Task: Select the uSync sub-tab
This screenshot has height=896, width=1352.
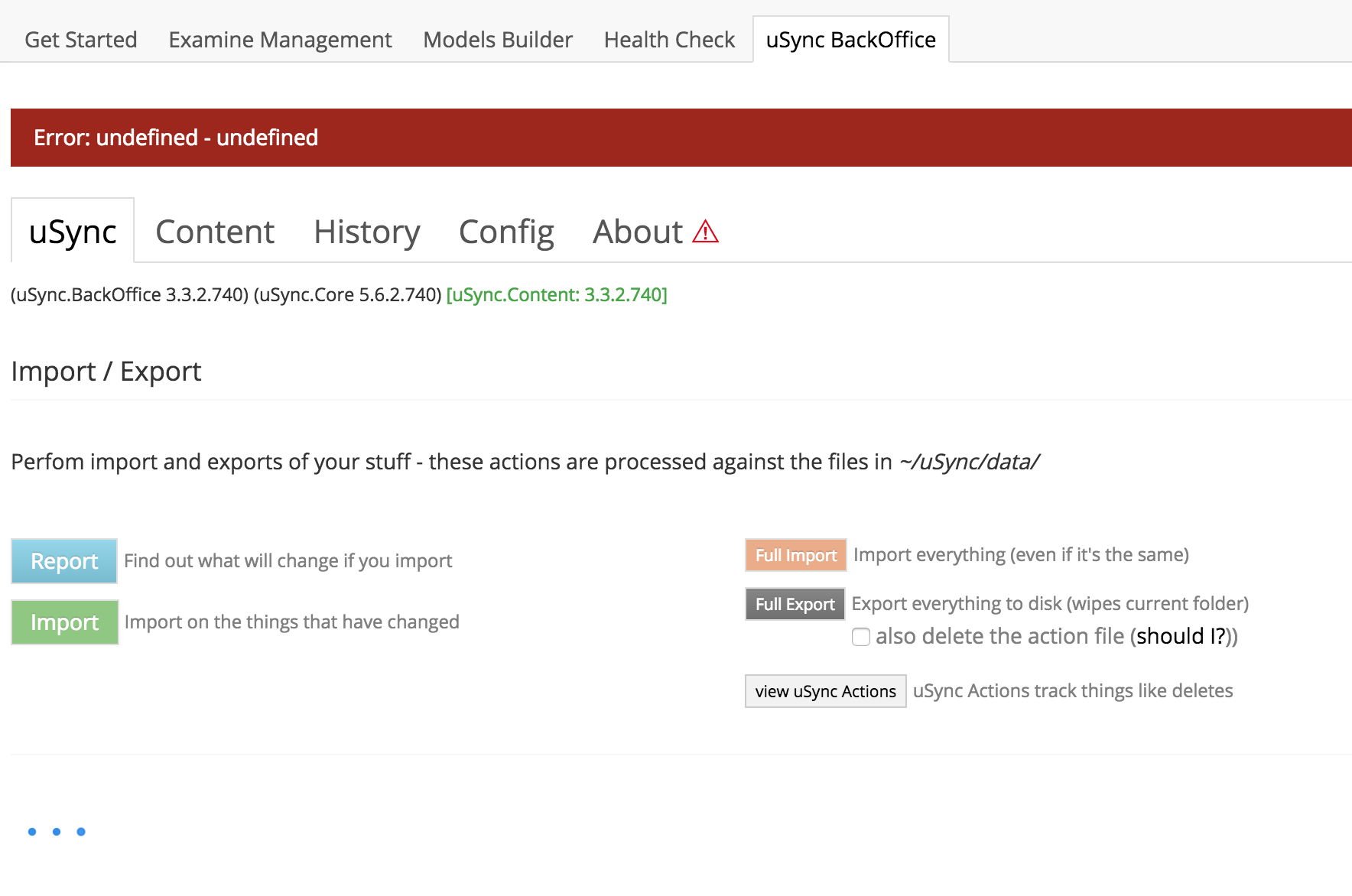Action: 73,232
